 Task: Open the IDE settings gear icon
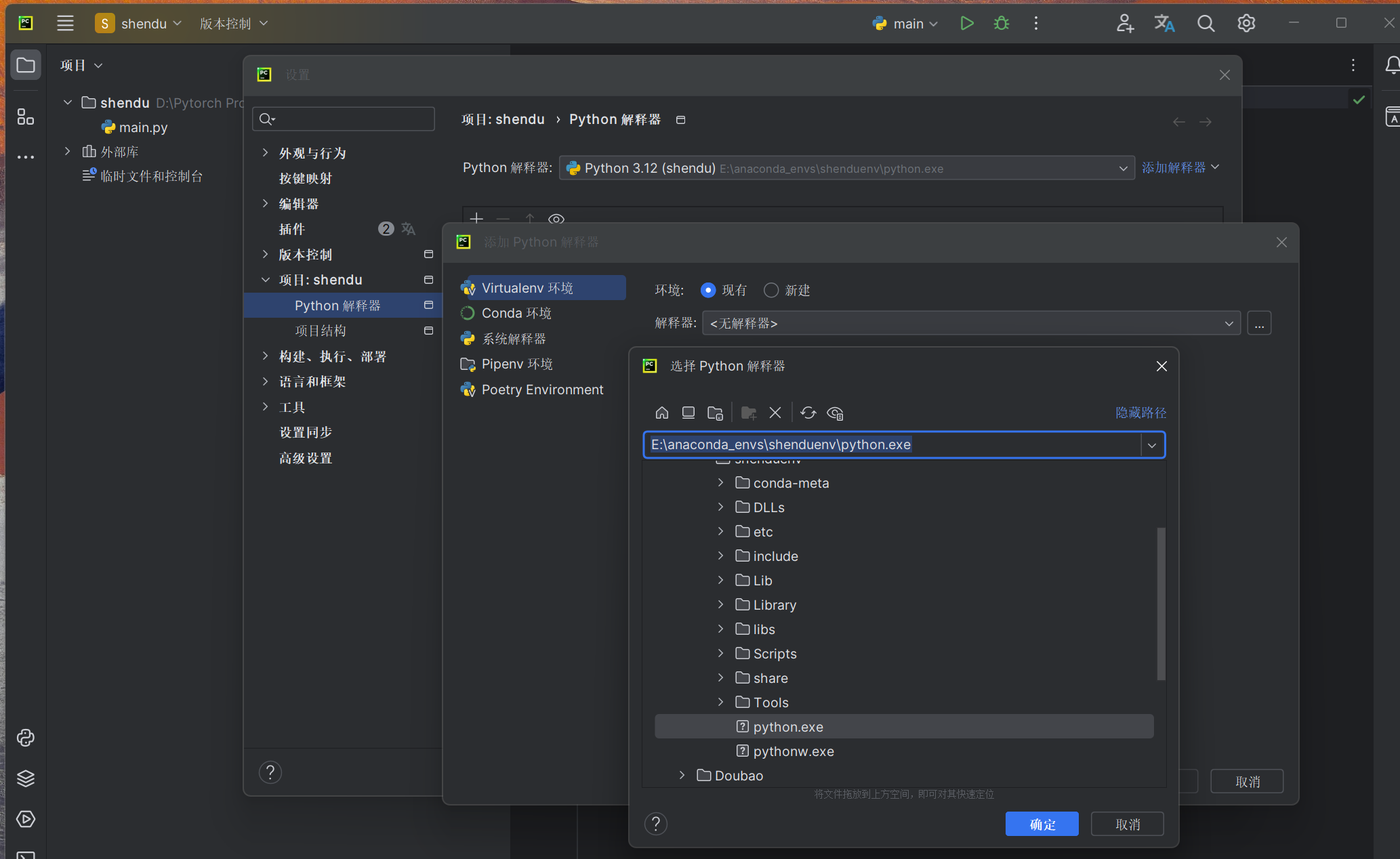point(1246,22)
